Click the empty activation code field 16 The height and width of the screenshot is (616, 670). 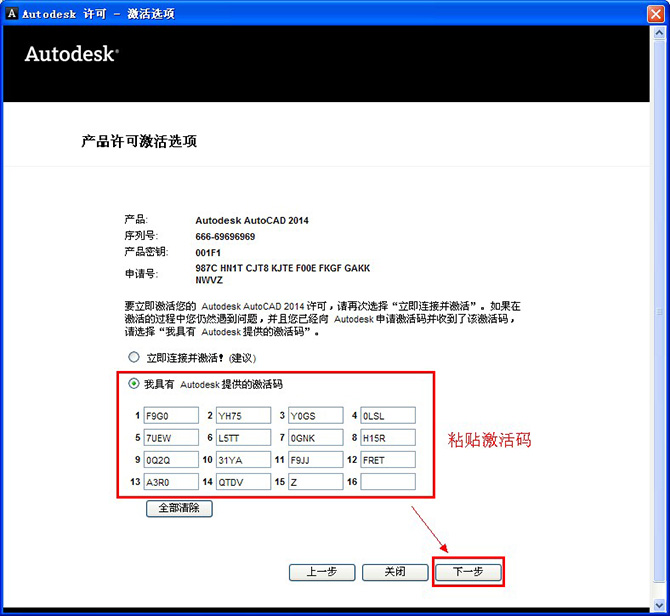(x=388, y=481)
